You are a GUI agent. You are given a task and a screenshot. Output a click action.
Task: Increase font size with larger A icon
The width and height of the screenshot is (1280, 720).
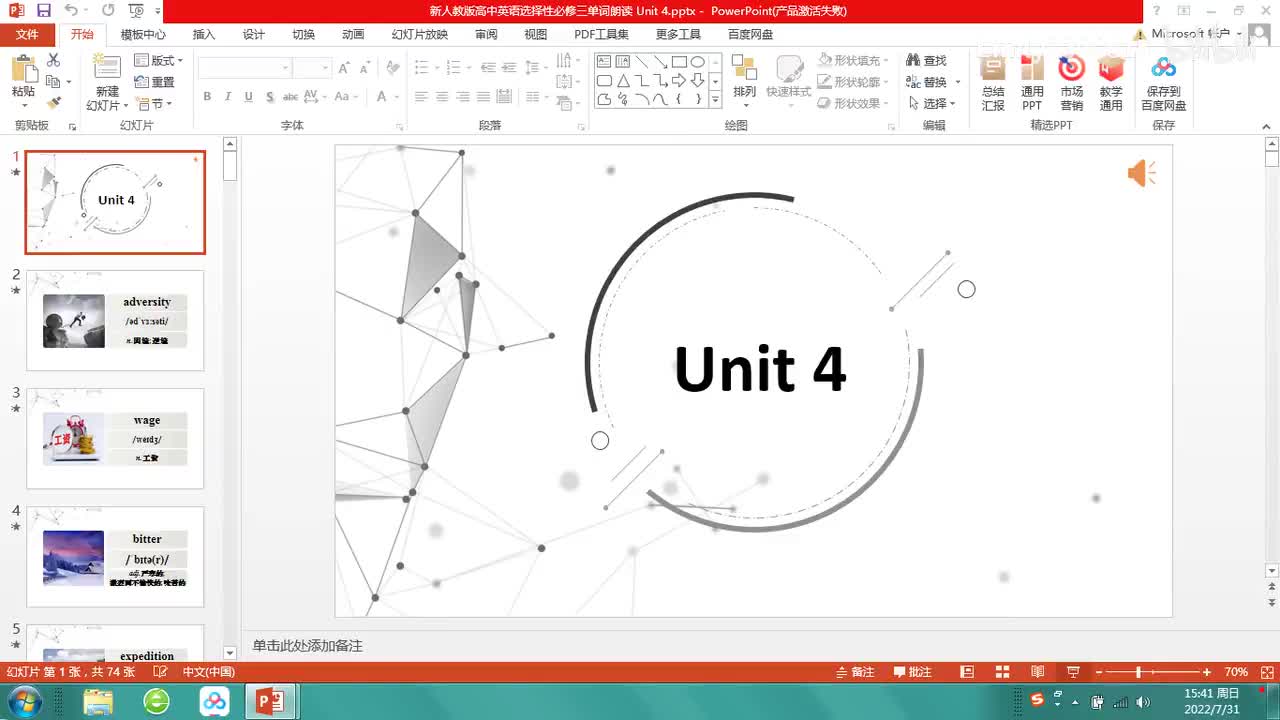click(x=344, y=68)
